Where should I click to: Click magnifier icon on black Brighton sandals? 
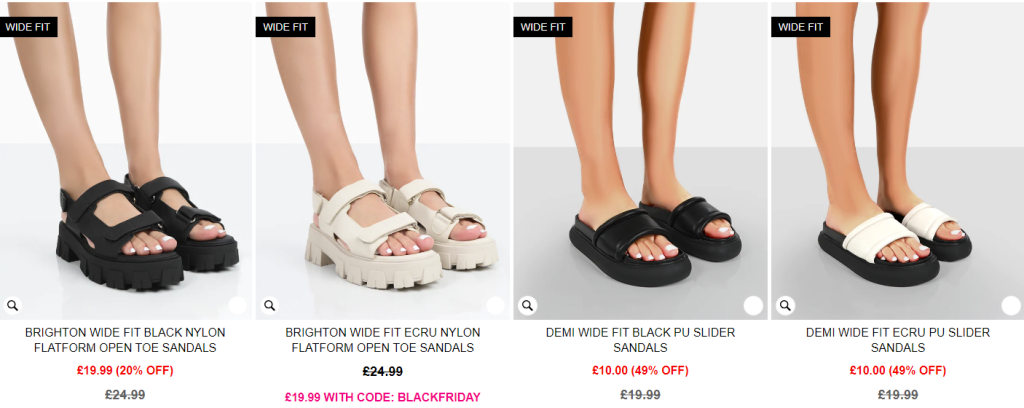coord(12,305)
